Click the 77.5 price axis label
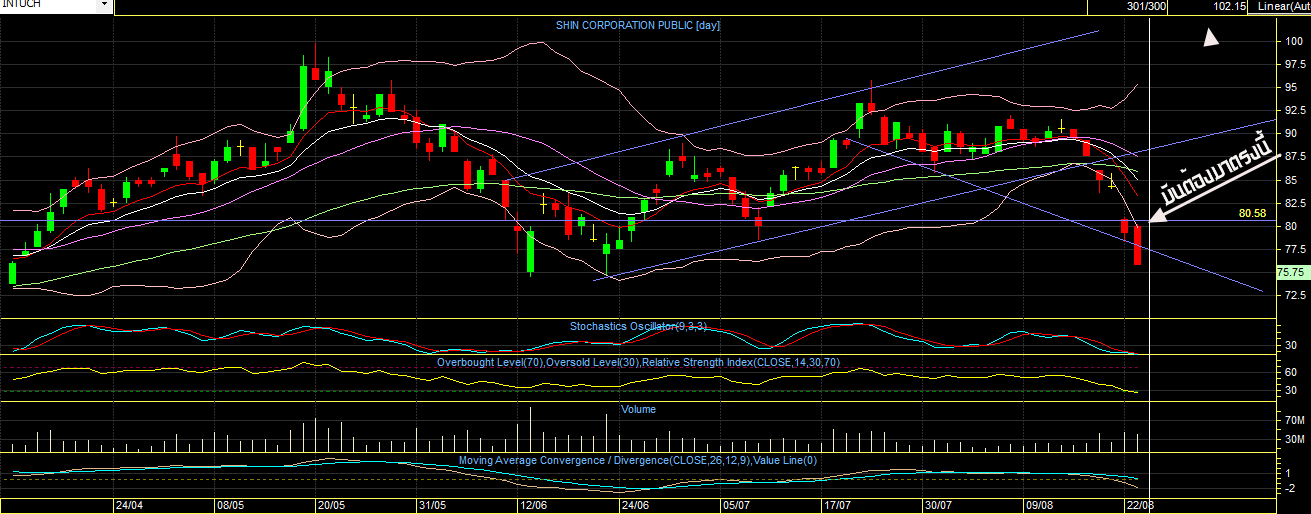 [1297, 249]
